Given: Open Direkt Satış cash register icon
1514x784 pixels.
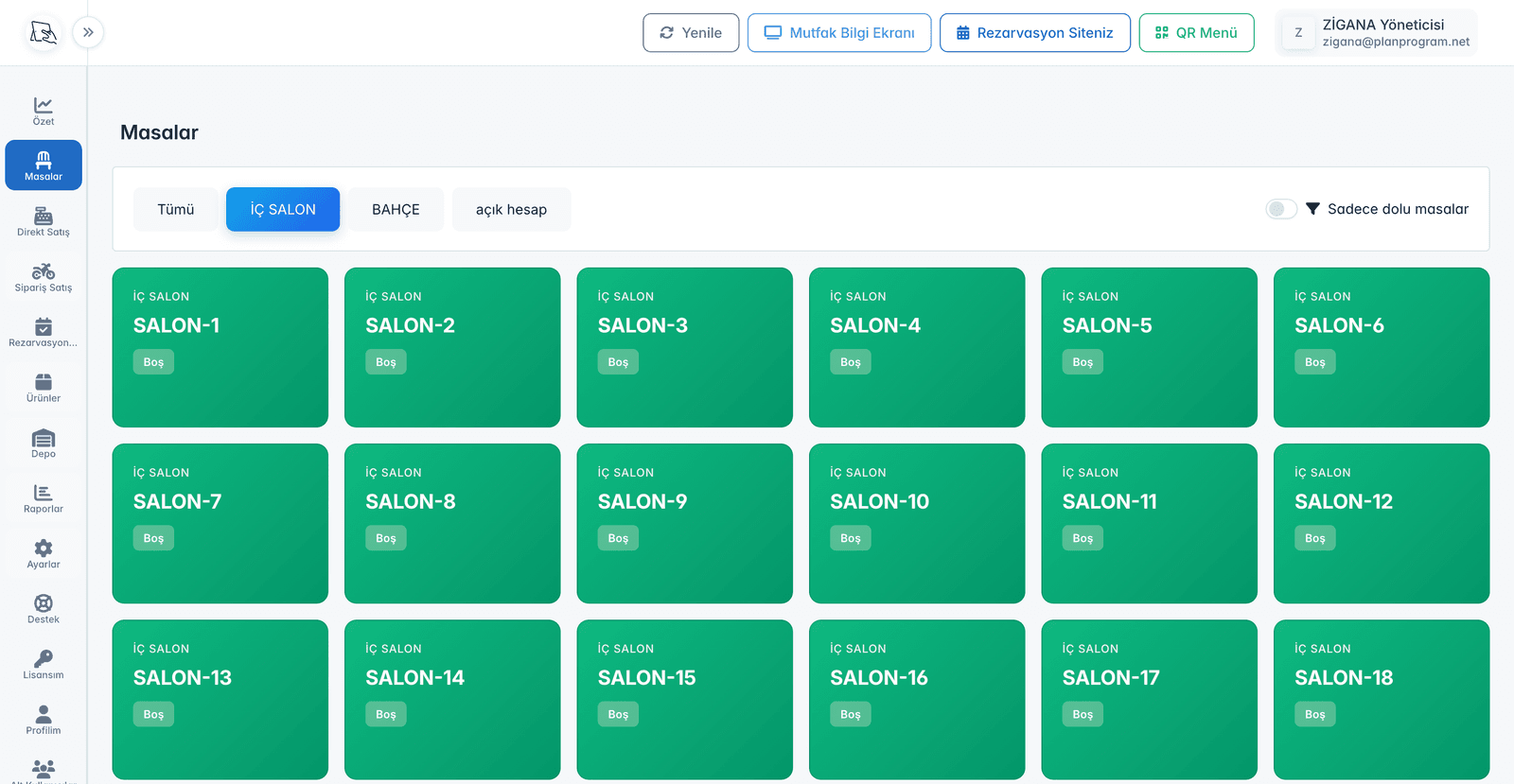Looking at the screenshot, I should click(44, 216).
